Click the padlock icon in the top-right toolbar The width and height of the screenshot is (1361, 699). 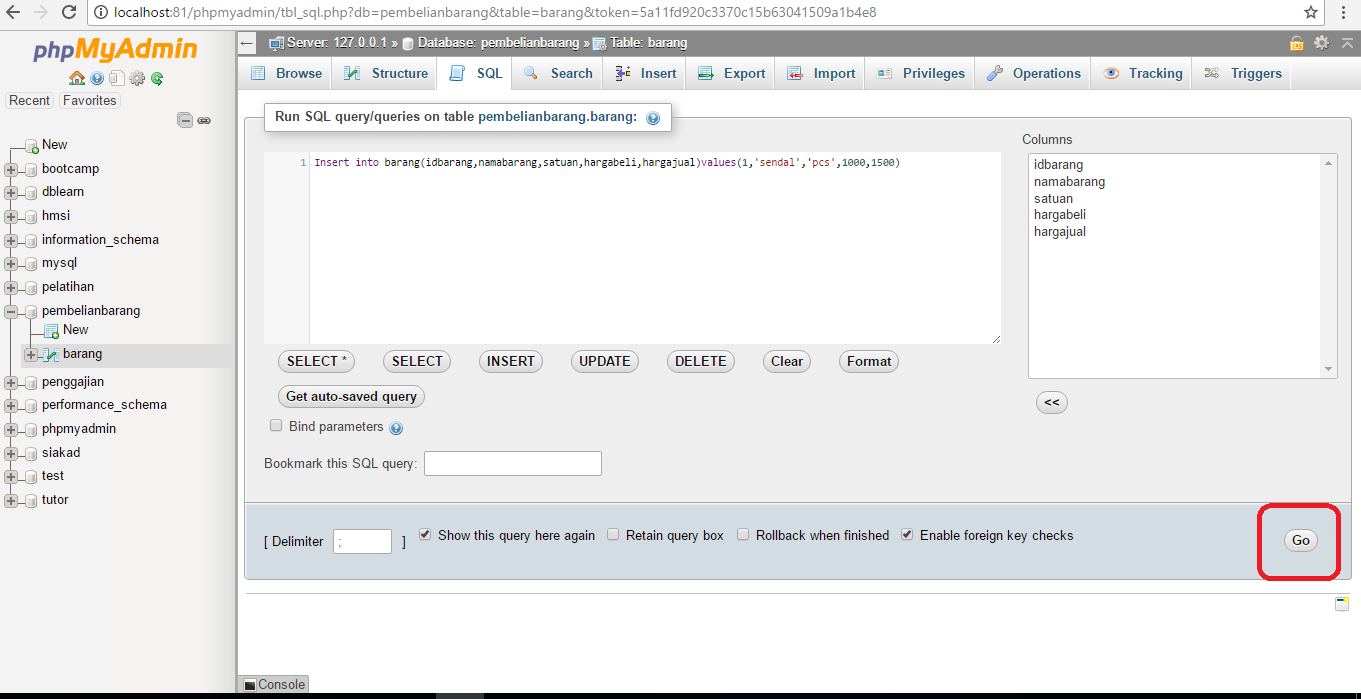point(1297,44)
